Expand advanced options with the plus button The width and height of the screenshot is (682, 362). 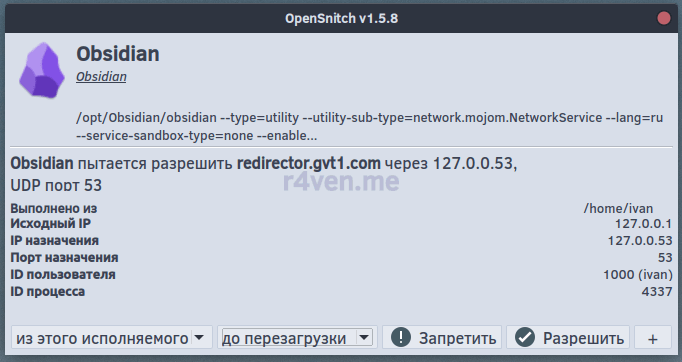click(652, 337)
